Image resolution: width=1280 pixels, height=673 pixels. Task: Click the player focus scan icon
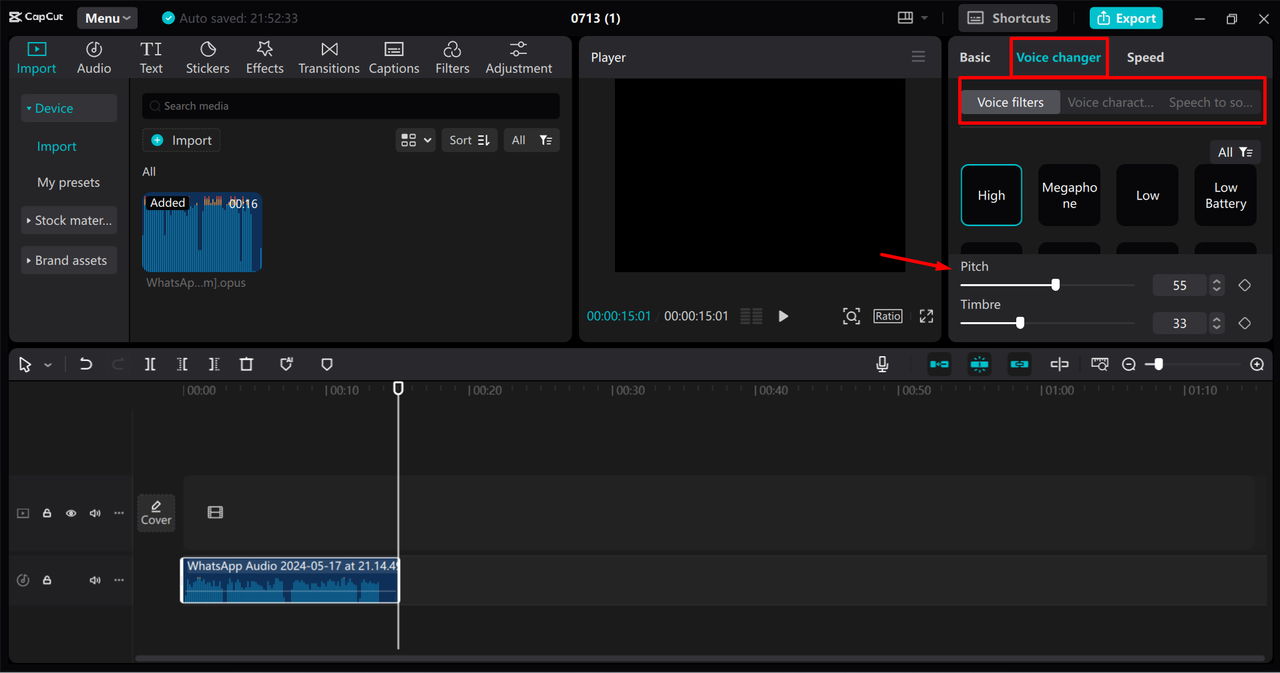tap(851, 316)
